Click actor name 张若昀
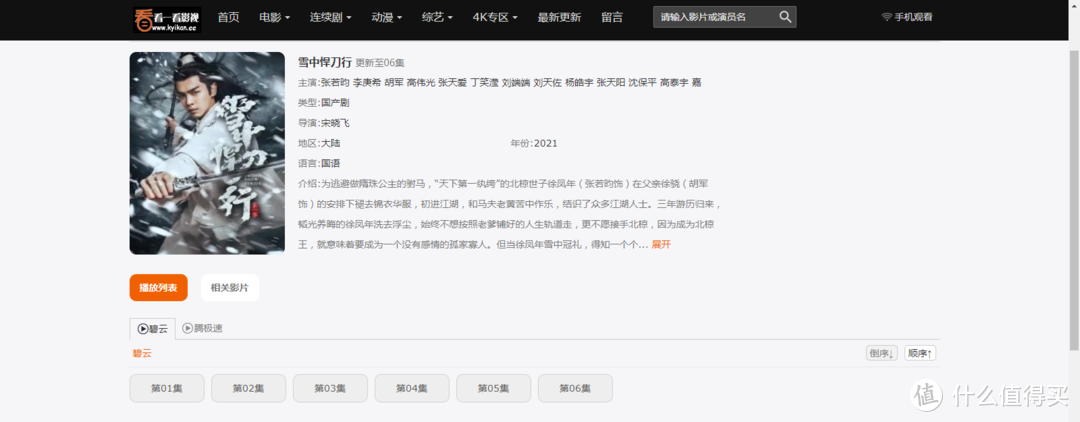Image resolution: width=1080 pixels, height=422 pixels. tap(335, 83)
